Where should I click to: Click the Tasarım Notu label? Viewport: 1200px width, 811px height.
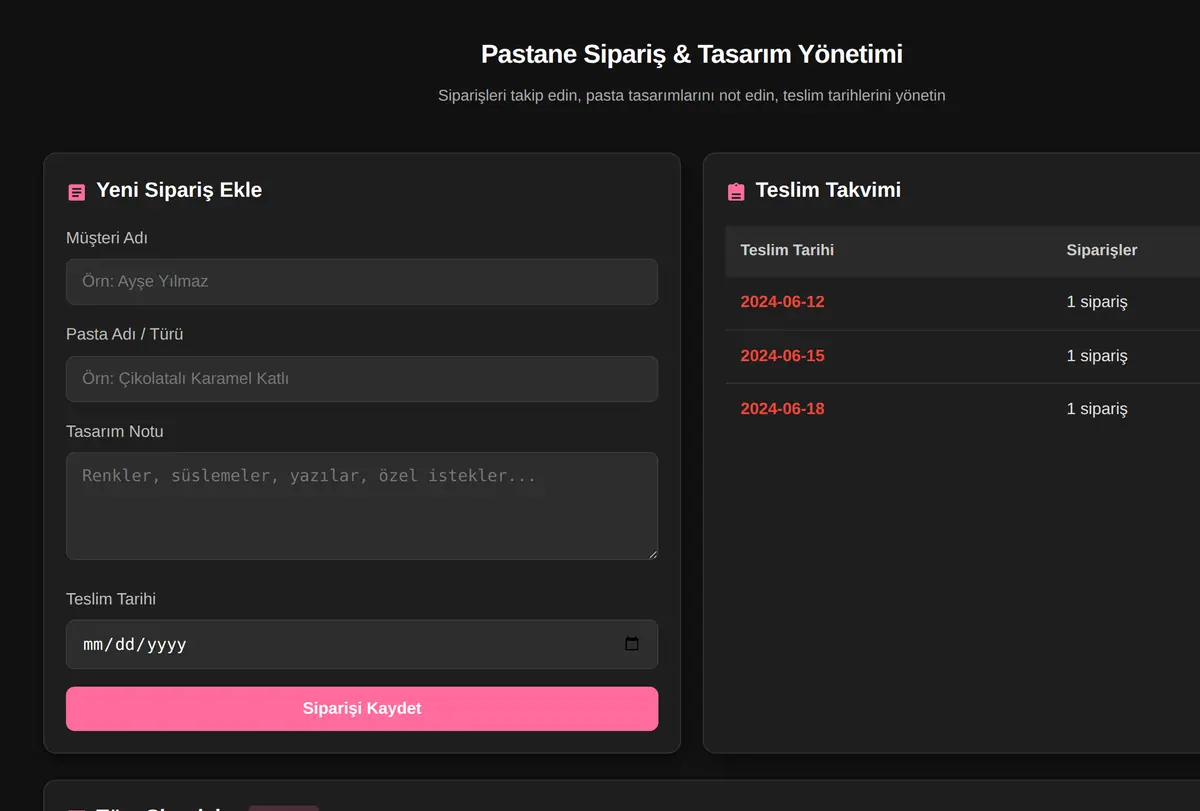click(x=115, y=432)
